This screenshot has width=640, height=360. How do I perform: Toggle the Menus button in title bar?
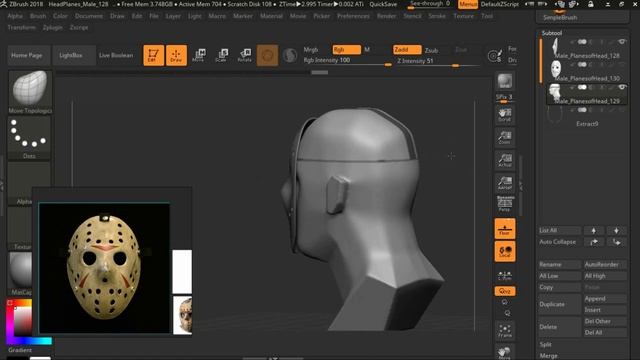click(468, 4)
